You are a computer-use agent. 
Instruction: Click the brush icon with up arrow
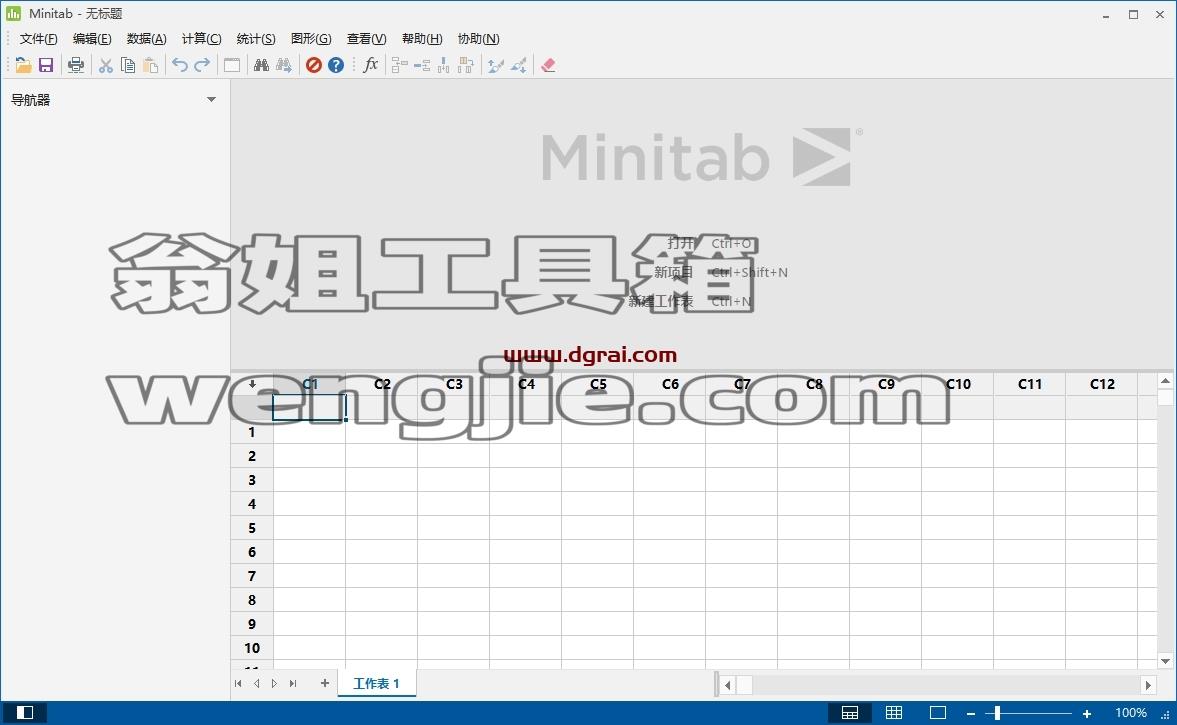[495, 65]
